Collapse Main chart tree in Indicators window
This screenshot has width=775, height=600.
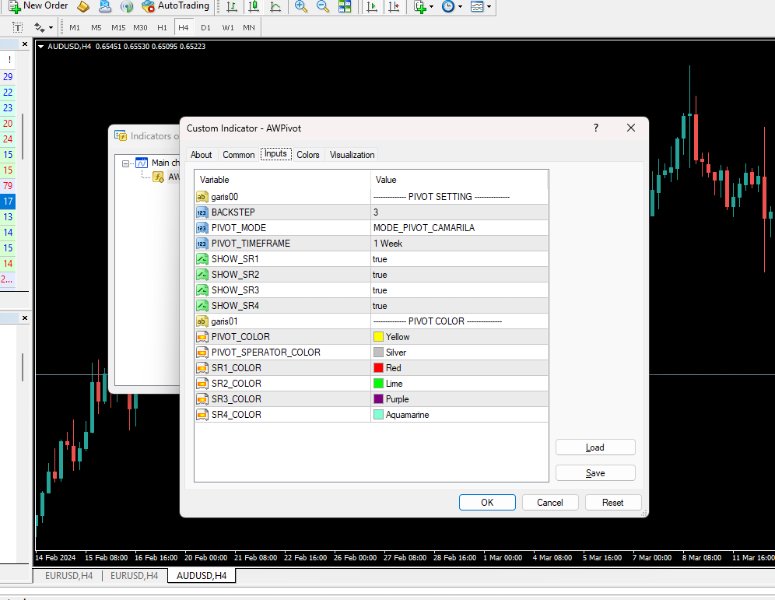[x=126, y=163]
